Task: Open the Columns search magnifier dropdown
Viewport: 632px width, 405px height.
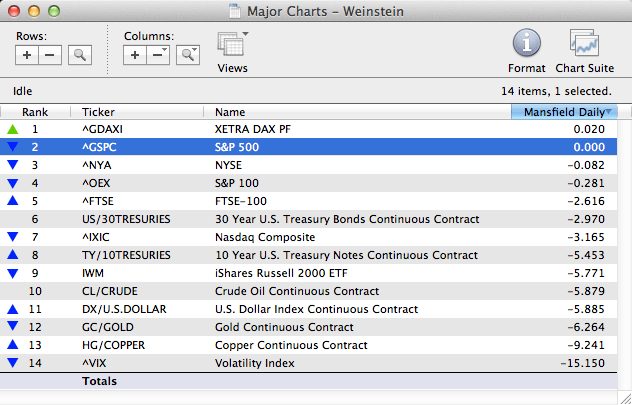Action: click(x=187, y=55)
